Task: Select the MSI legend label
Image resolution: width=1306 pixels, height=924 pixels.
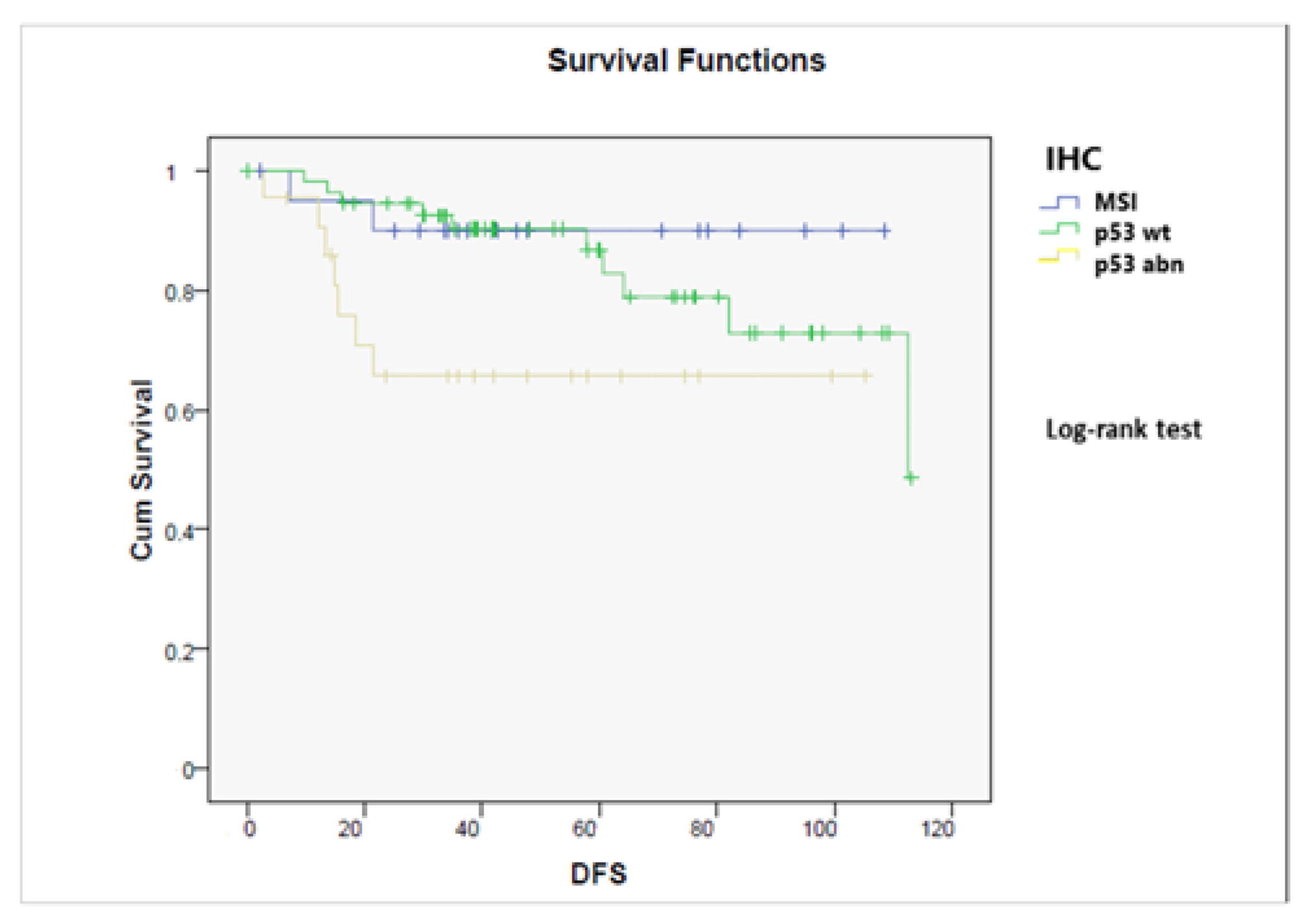Action: (1115, 202)
